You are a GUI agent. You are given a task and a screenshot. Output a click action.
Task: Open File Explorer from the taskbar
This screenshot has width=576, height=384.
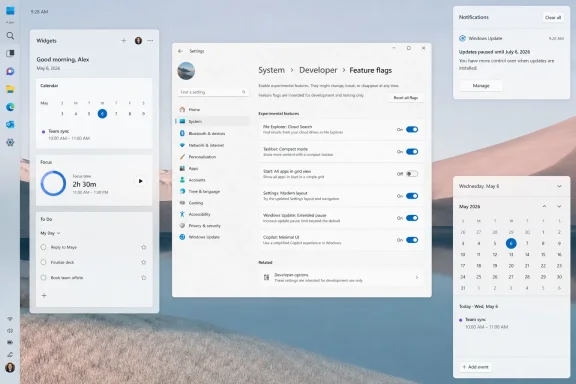coord(10,89)
